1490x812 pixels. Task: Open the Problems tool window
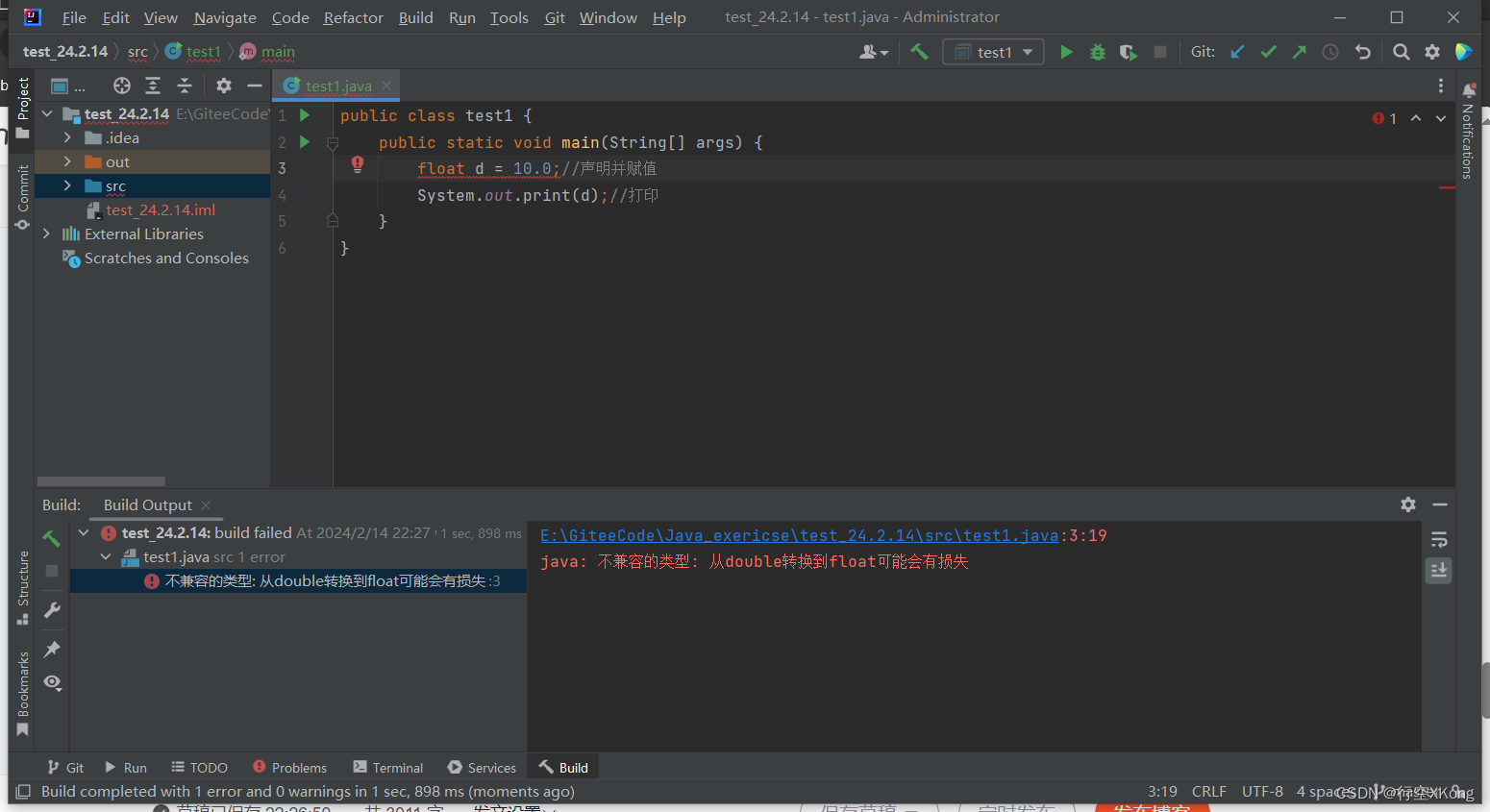pyautogui.click(x=289, y=767)
